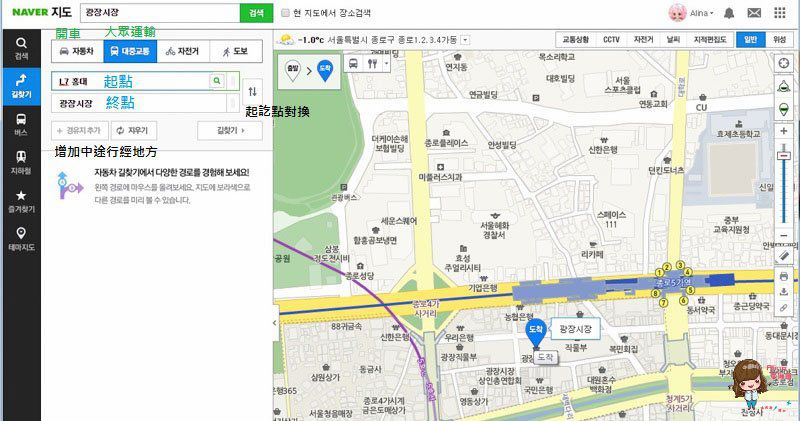Image resolution: width=800 pixels, height=421 pixels.
Task: Open the 즐겨찾기 favorites star in sidebar
Action: (x=21, y=201)
